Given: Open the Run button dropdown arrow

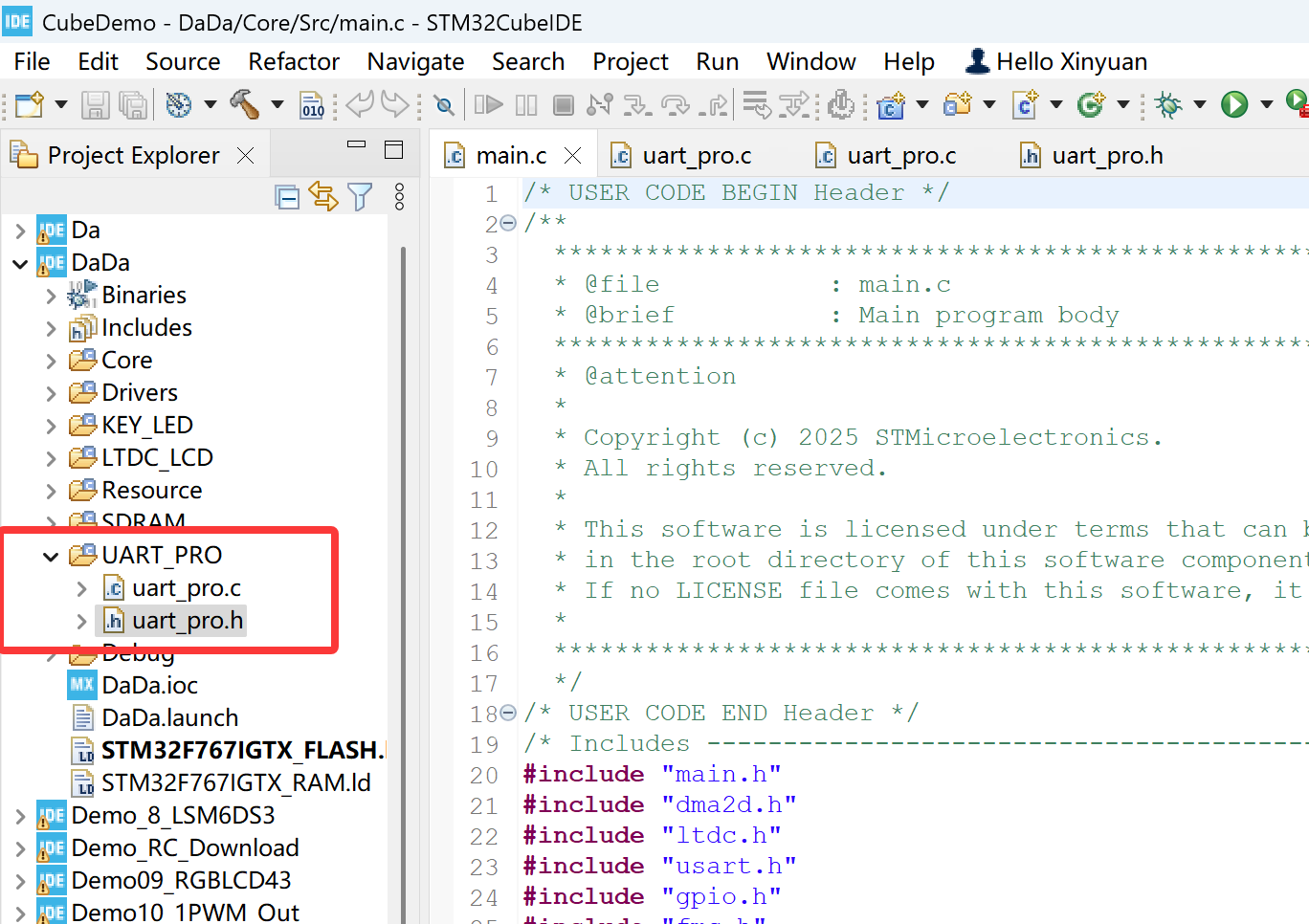Looking at the screenshot, I should tap(1268, 105).
